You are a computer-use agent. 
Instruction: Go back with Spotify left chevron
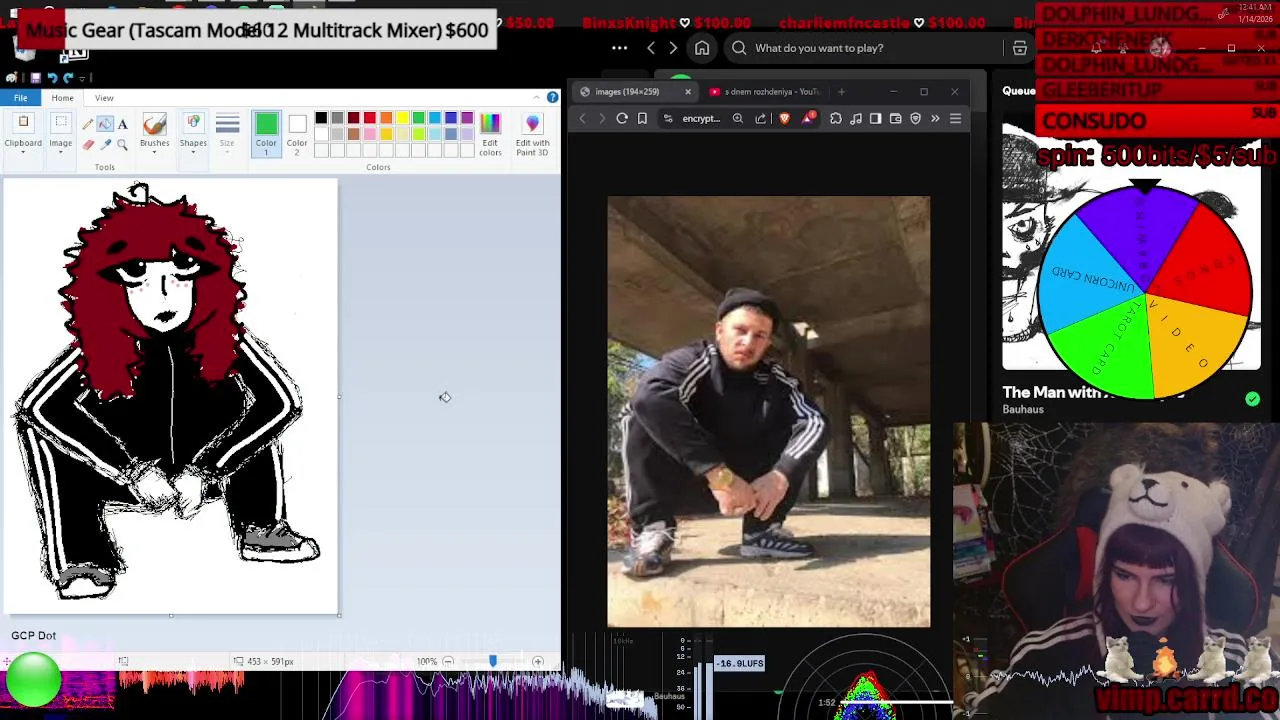tap(651, 48)
